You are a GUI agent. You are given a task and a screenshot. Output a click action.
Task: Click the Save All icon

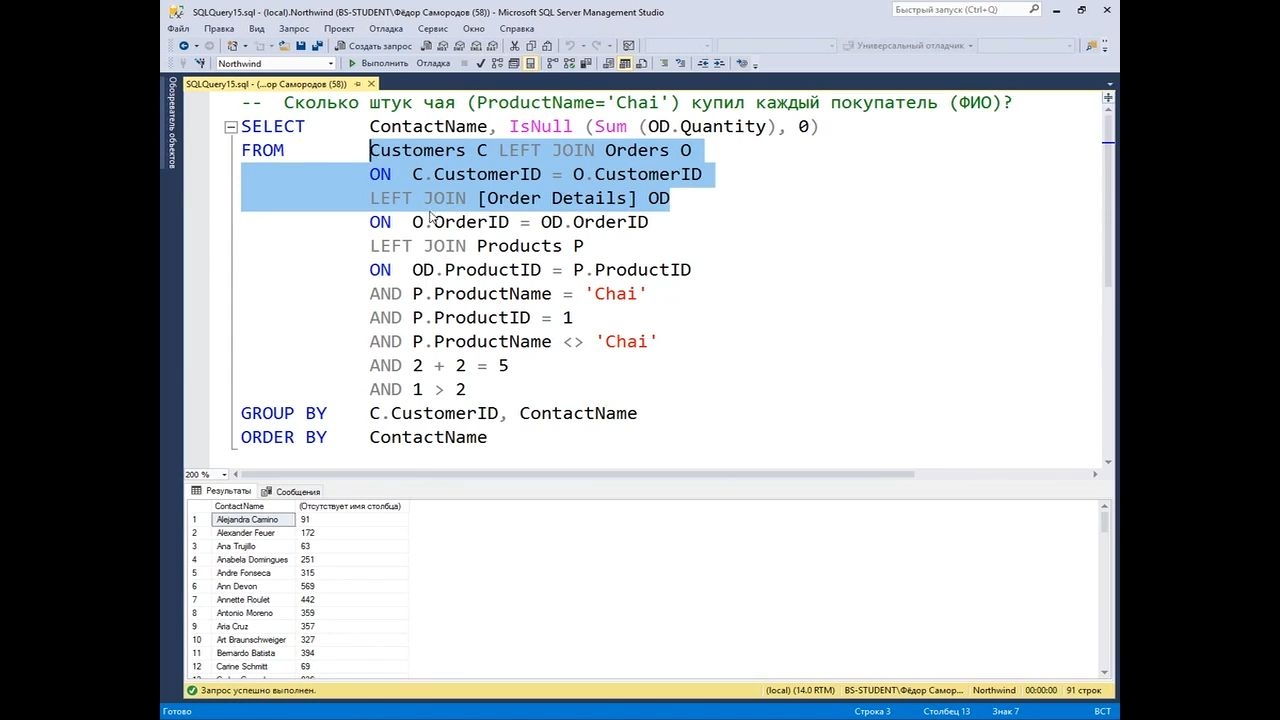click(x=318, y=46)
